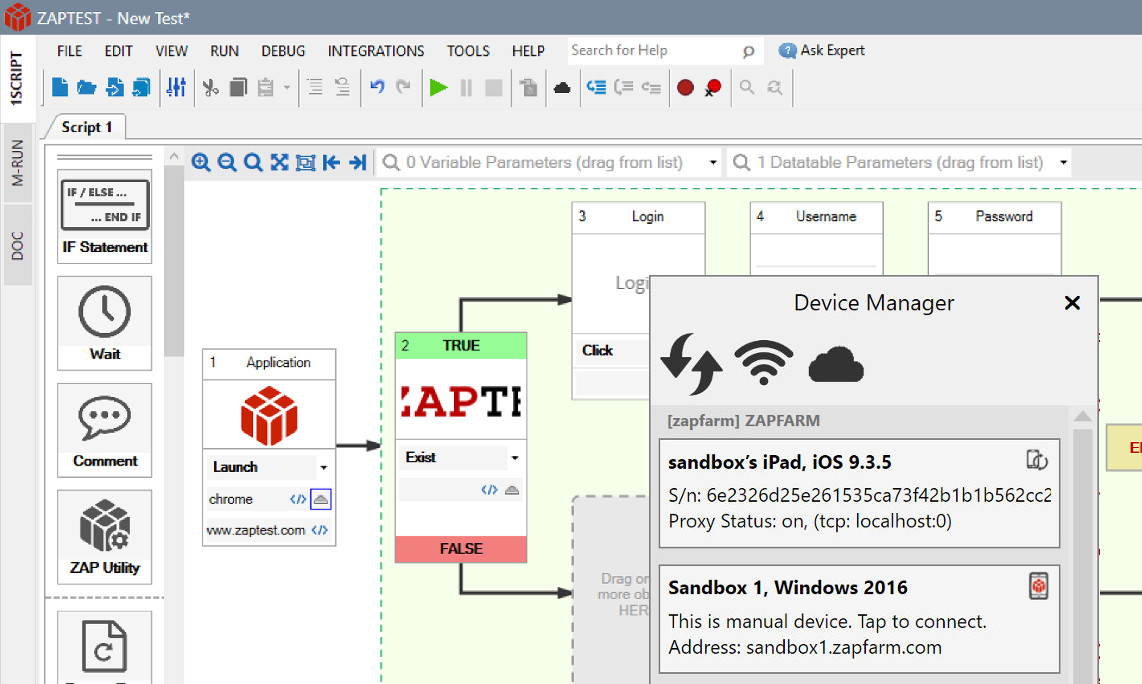Cut selection with the scissors icon
The image size is (1142, 684).
[210, 87]
